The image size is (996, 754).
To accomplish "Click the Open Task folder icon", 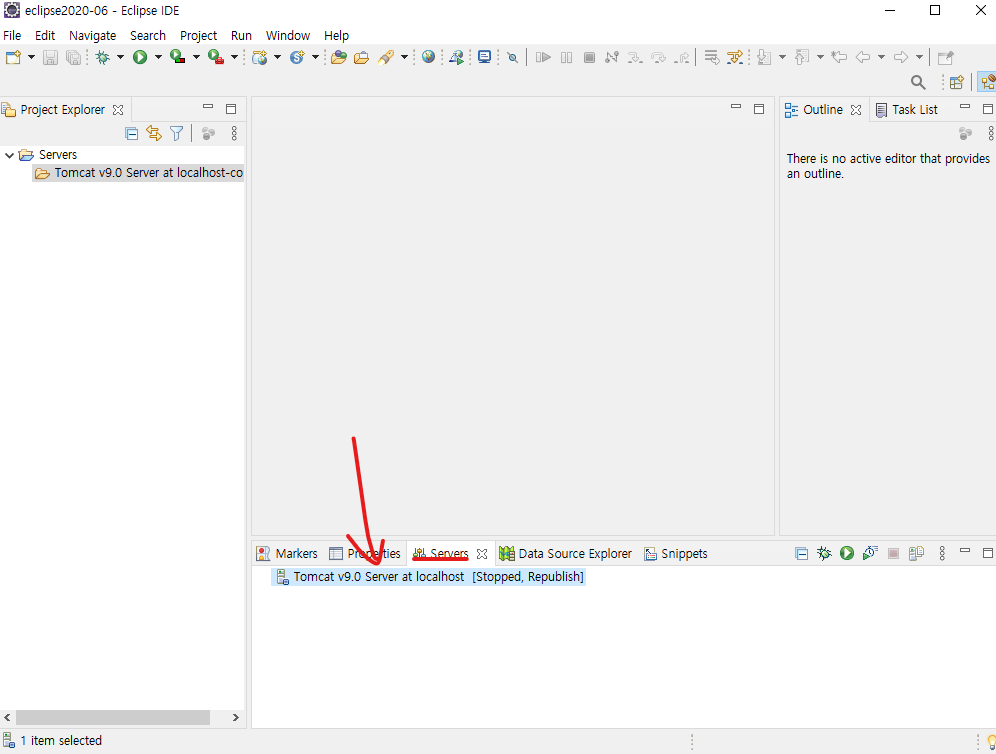I will [361, 57].
